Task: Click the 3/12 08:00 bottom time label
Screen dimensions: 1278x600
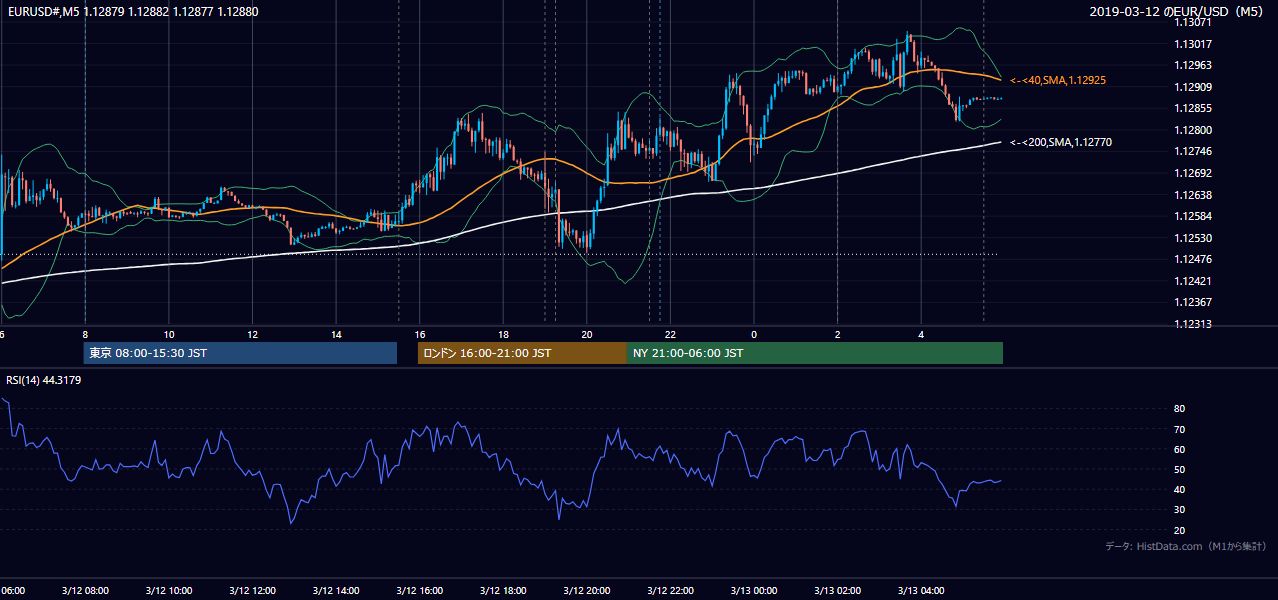Action: pos(85,591)
